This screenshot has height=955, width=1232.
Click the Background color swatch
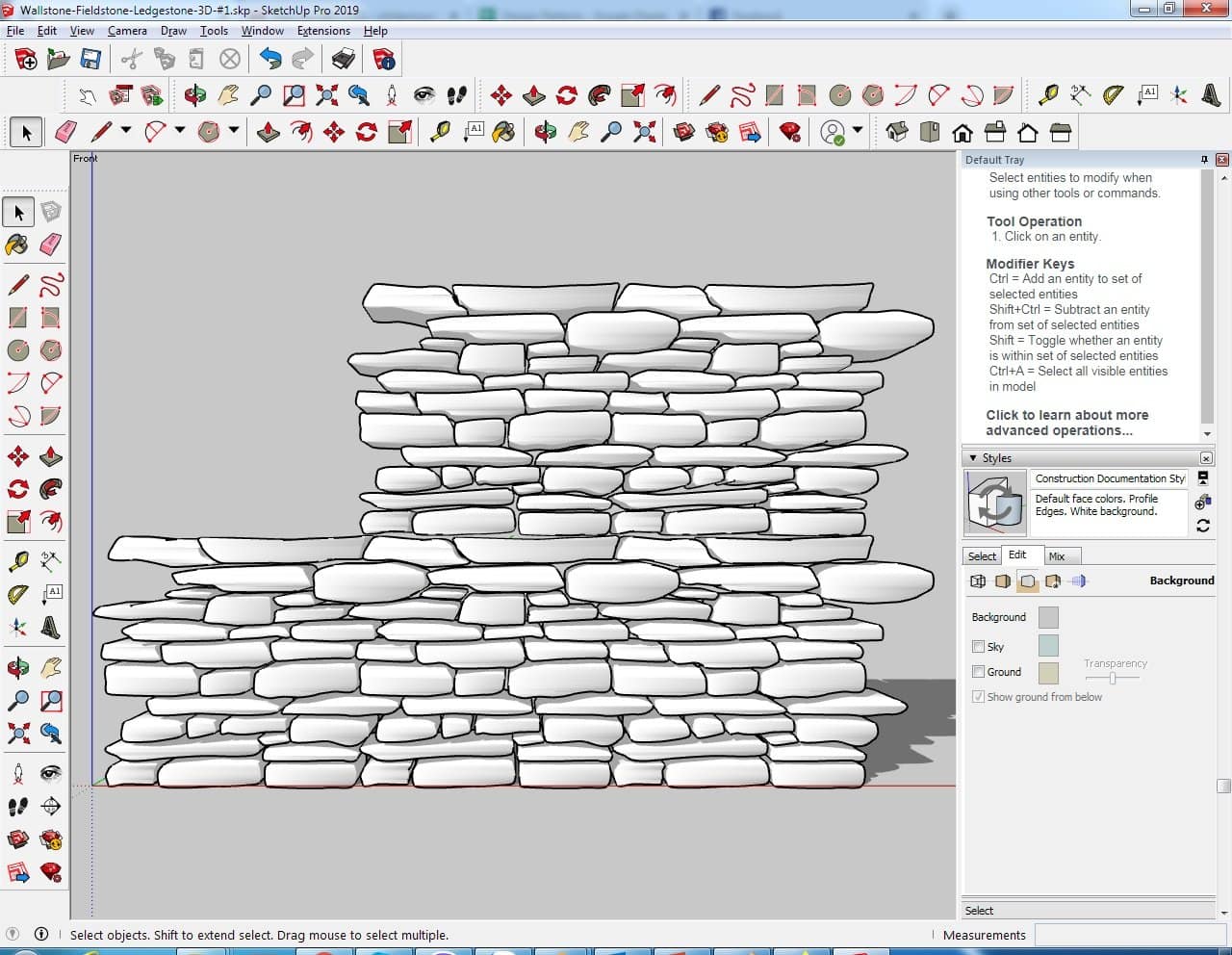coord(1048,617)
